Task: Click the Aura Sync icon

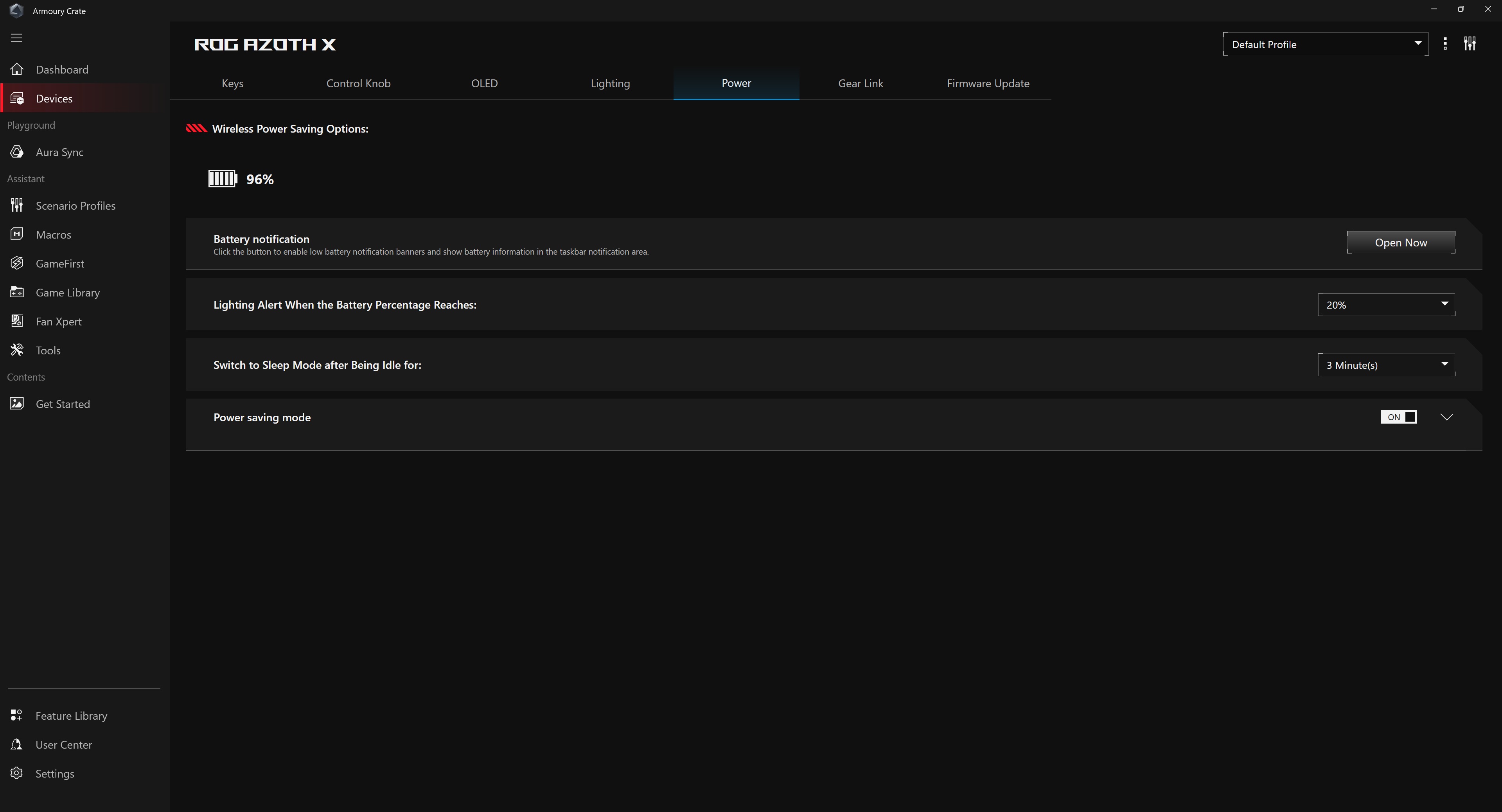Action: click(x=17, y=152)
